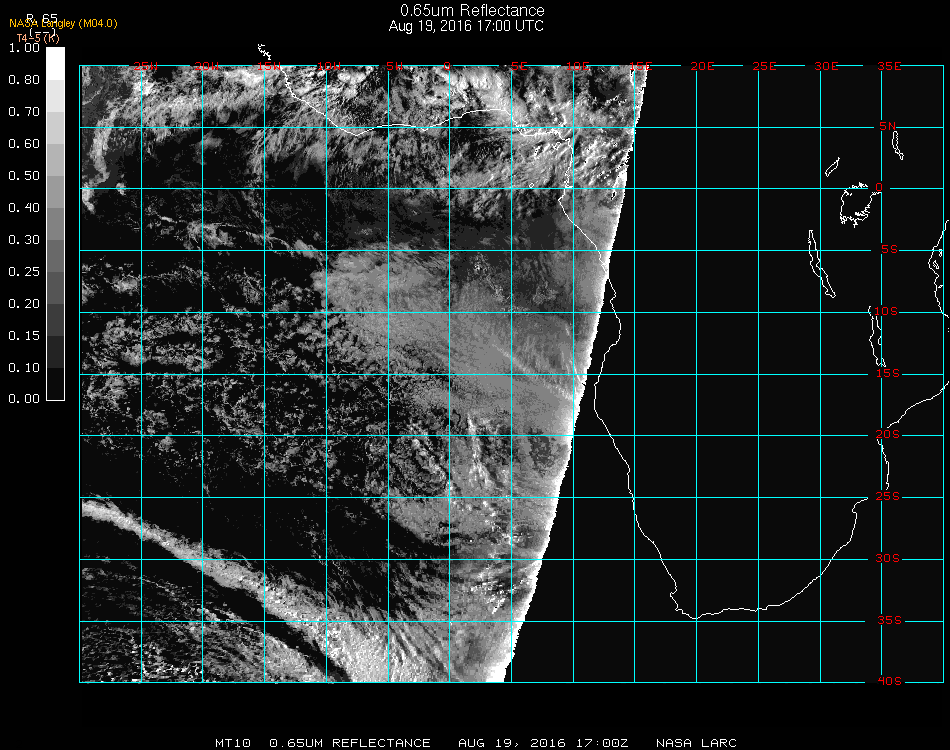Click the "30E" longitude label
Screen dimensions: 950x750
pos(826,66)
